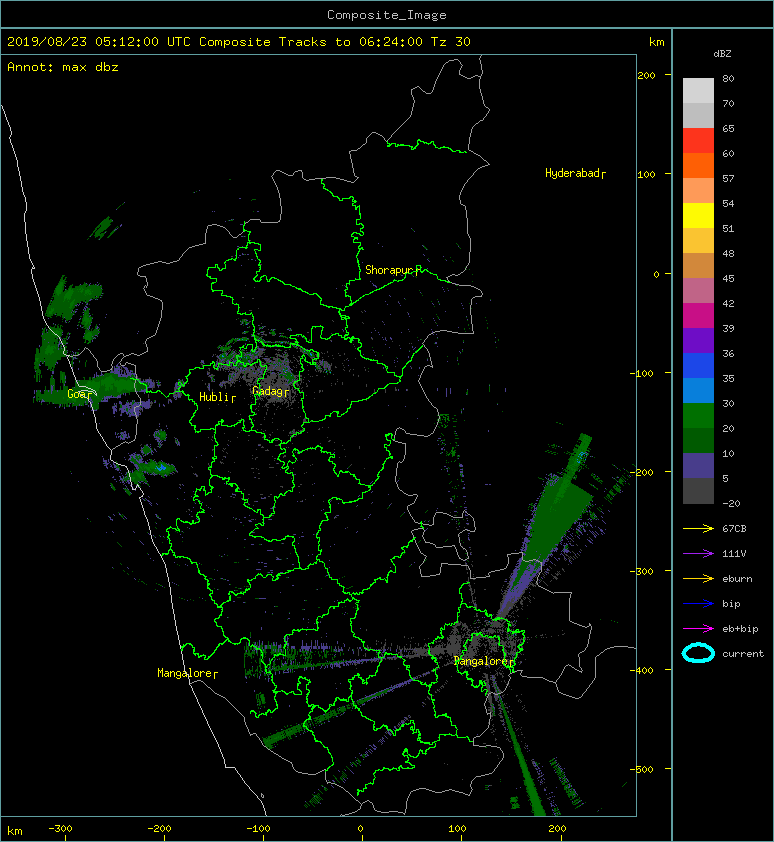Click the Shorapur city label
The width and height of the screenshot is (774, 842).
pyautogui.click(x=390, y=270)
